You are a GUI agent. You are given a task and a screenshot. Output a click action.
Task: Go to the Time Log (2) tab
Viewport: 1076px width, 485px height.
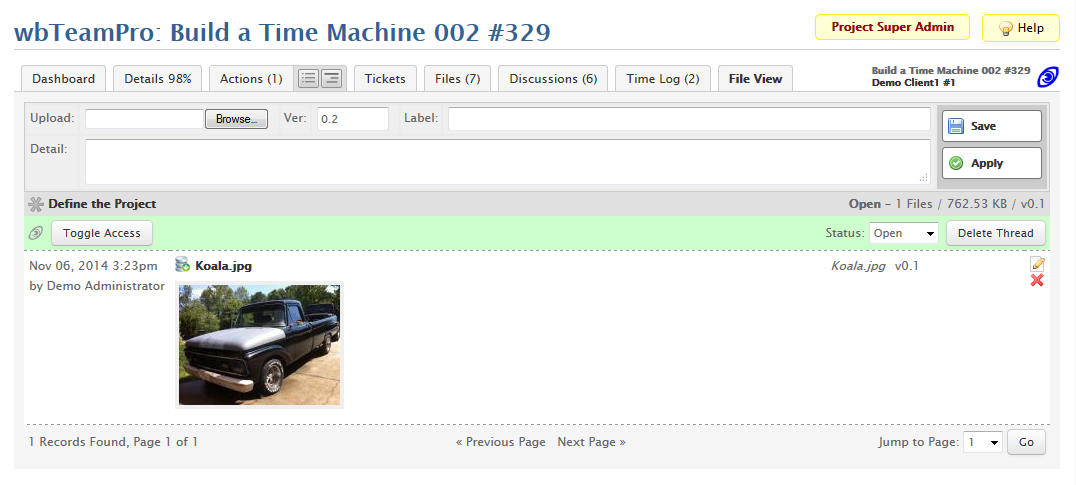coord(663,79)
